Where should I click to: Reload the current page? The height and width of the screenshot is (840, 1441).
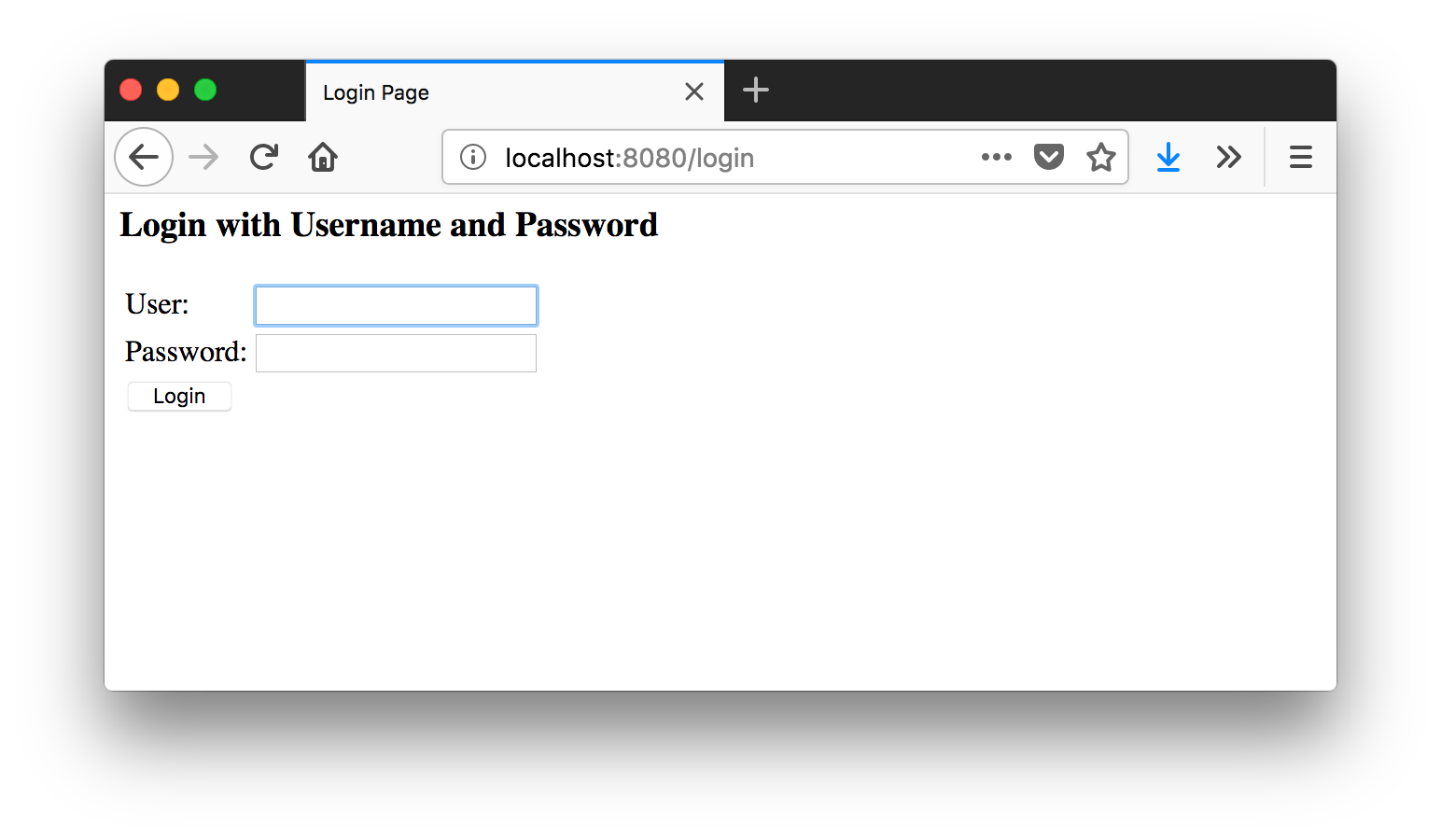(264, 157)
